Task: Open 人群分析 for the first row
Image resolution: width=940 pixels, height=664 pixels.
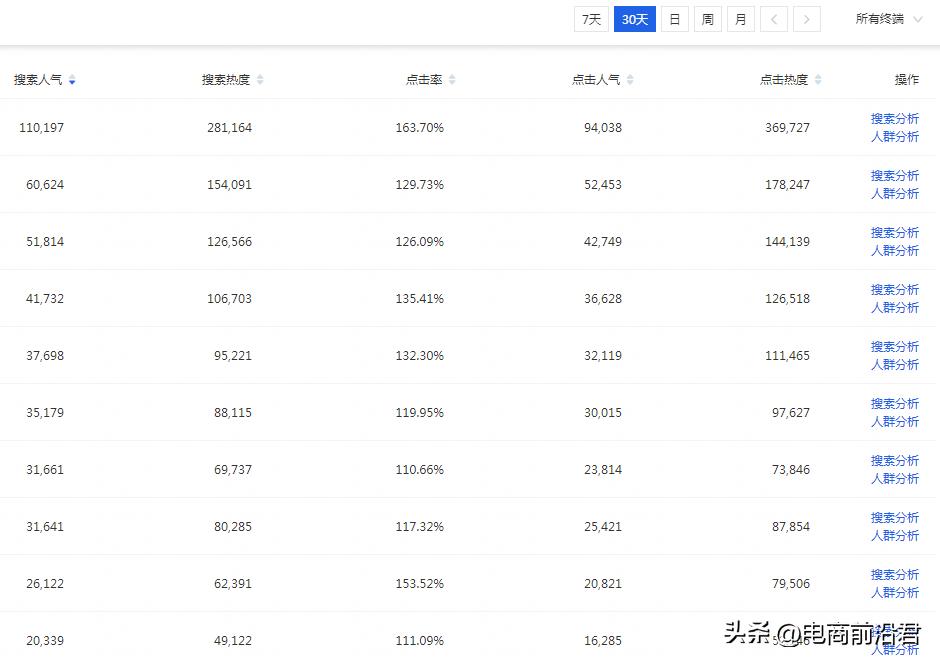Action: point(895,136)
